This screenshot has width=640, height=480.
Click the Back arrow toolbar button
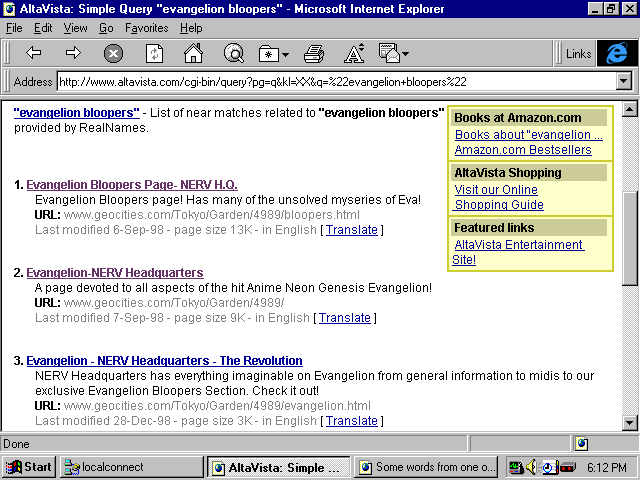[x=33, y=53]
